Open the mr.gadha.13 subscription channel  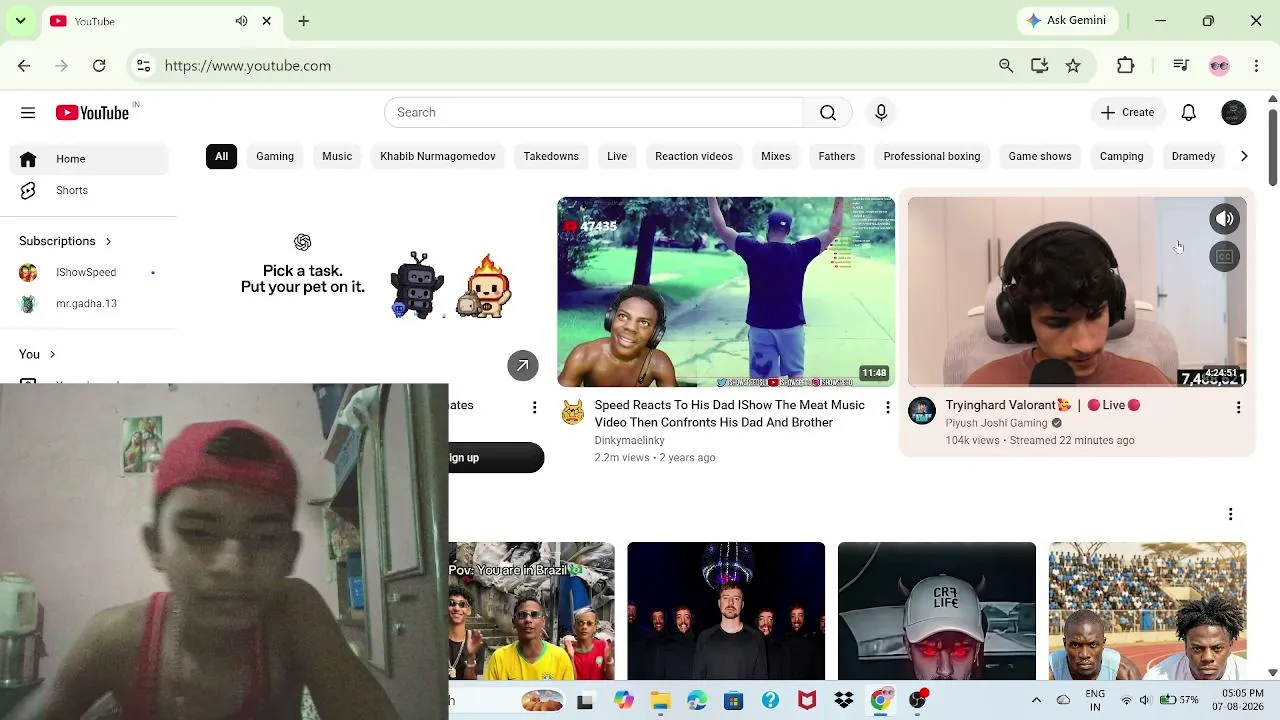pos(88,304)
